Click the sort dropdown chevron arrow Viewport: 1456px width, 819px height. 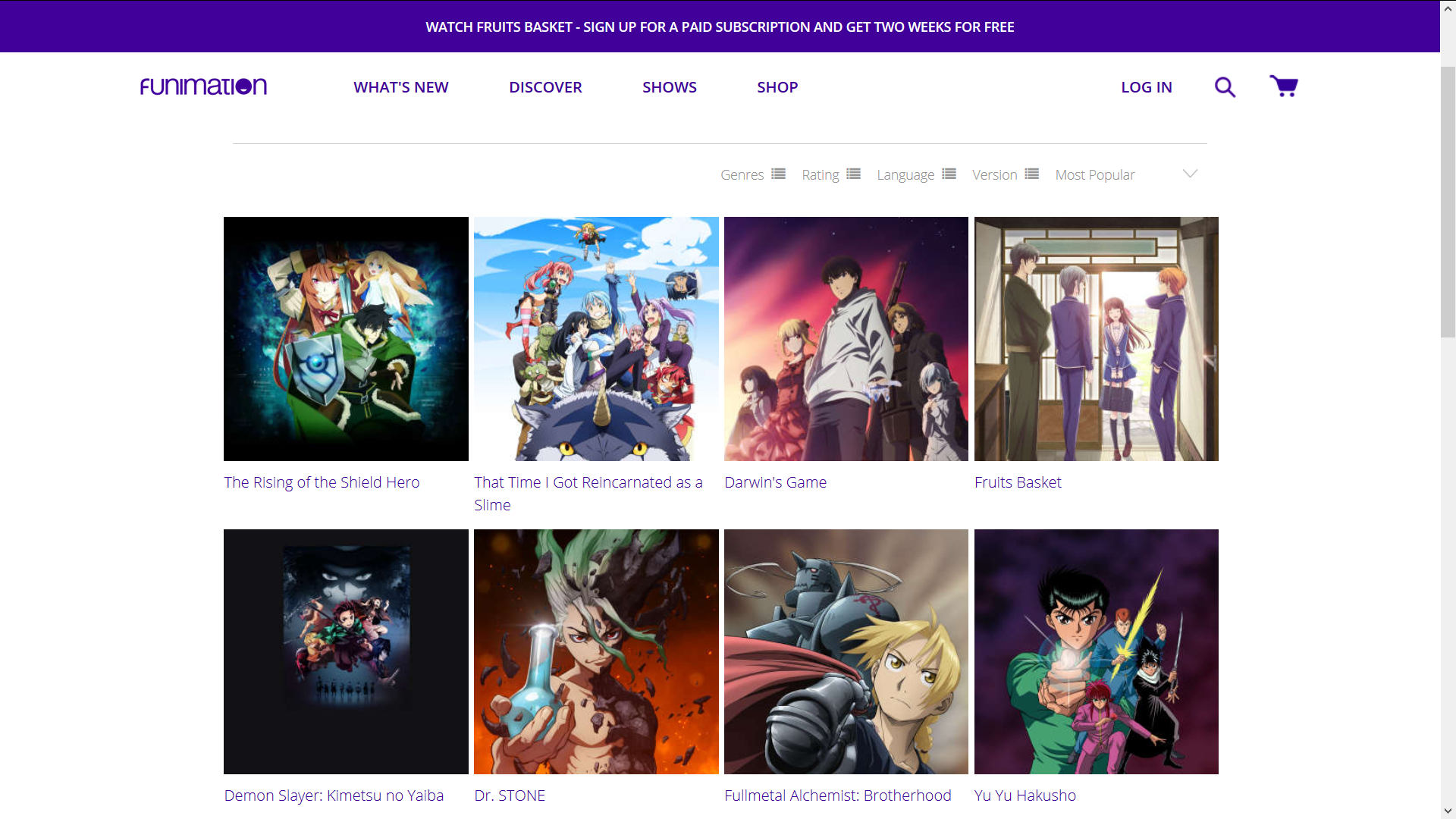(1190, 174)
